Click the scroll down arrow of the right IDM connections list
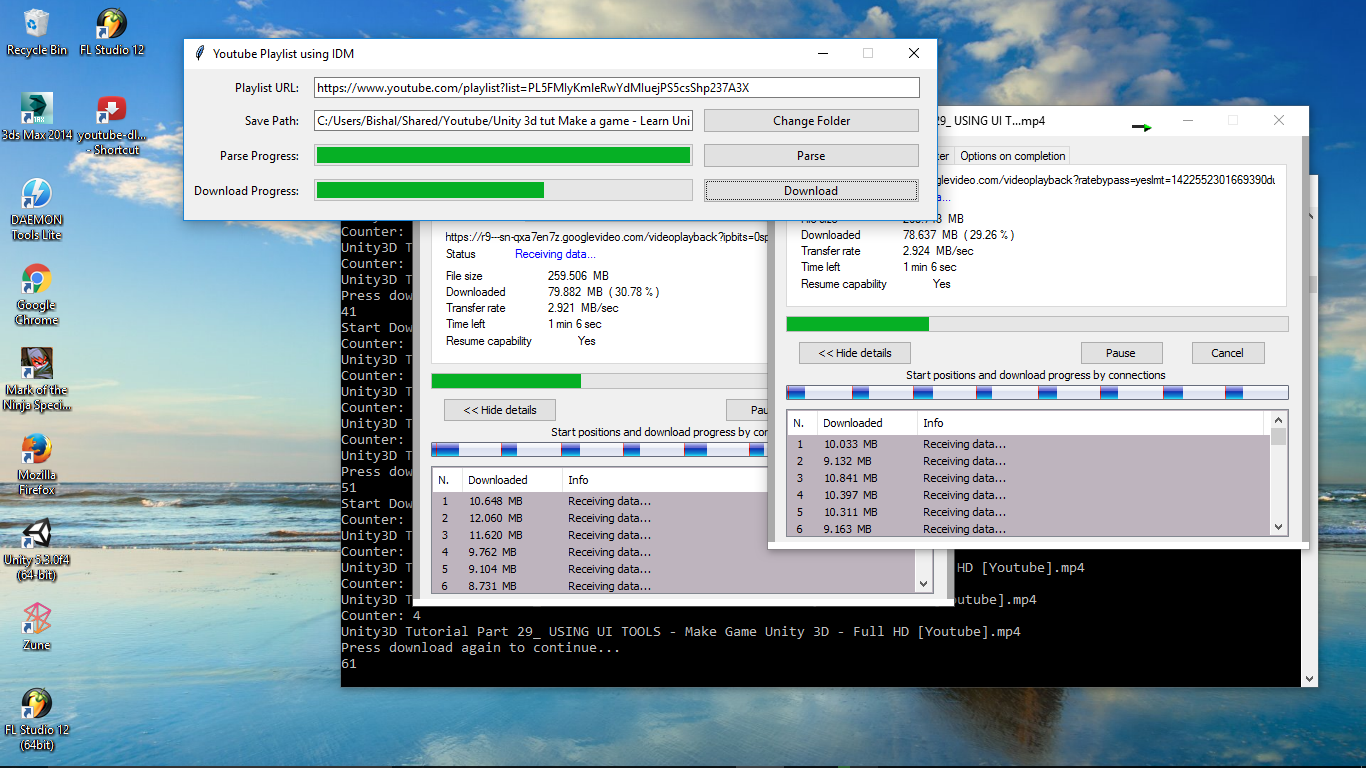The image size is (1366, 768). click(x=1278, y=527)
